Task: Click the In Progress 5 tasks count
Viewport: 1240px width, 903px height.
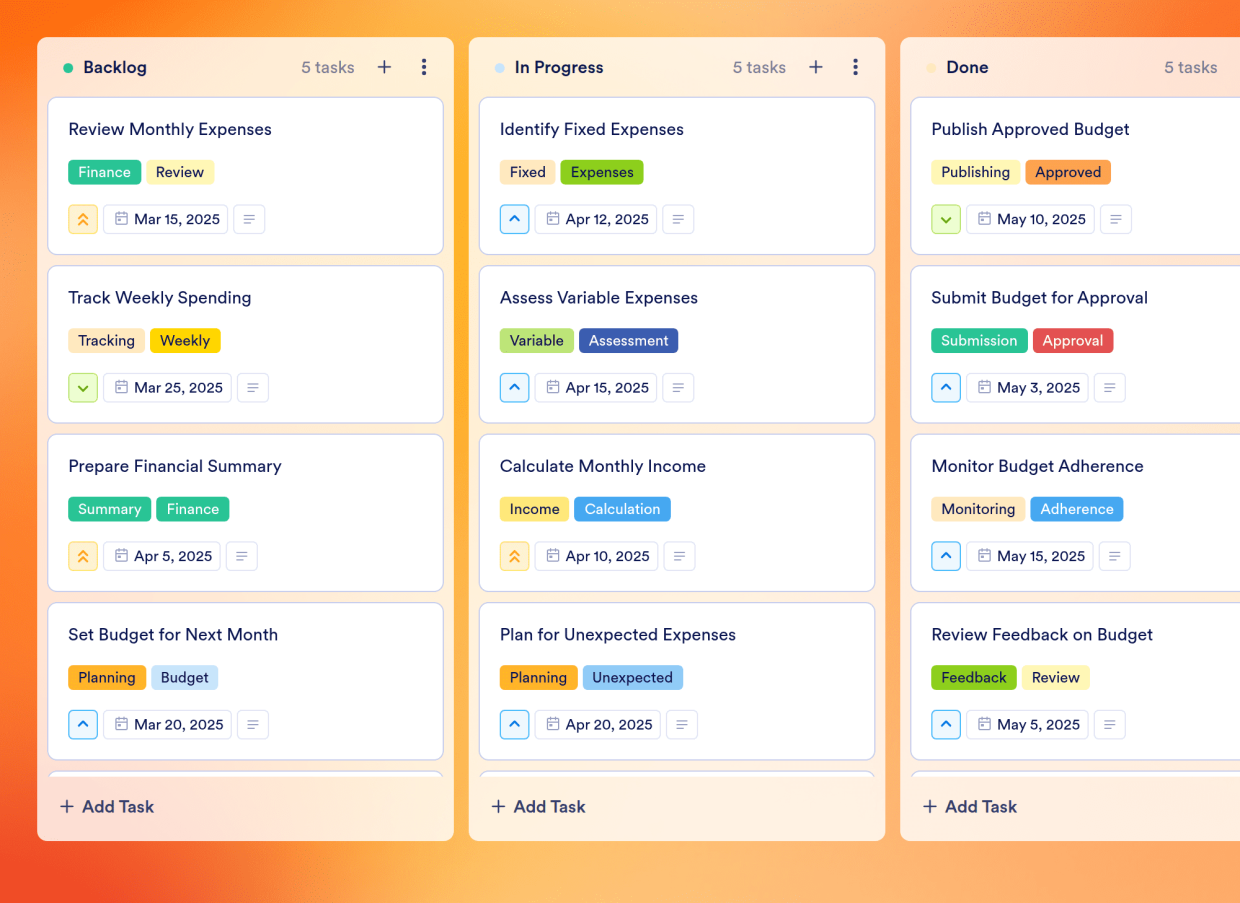Action: 759,67
